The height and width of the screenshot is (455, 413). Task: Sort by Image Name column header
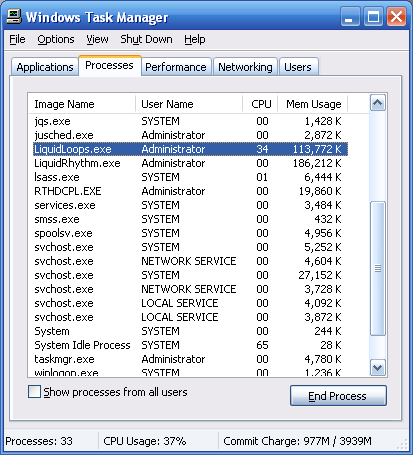click(82, 104)
